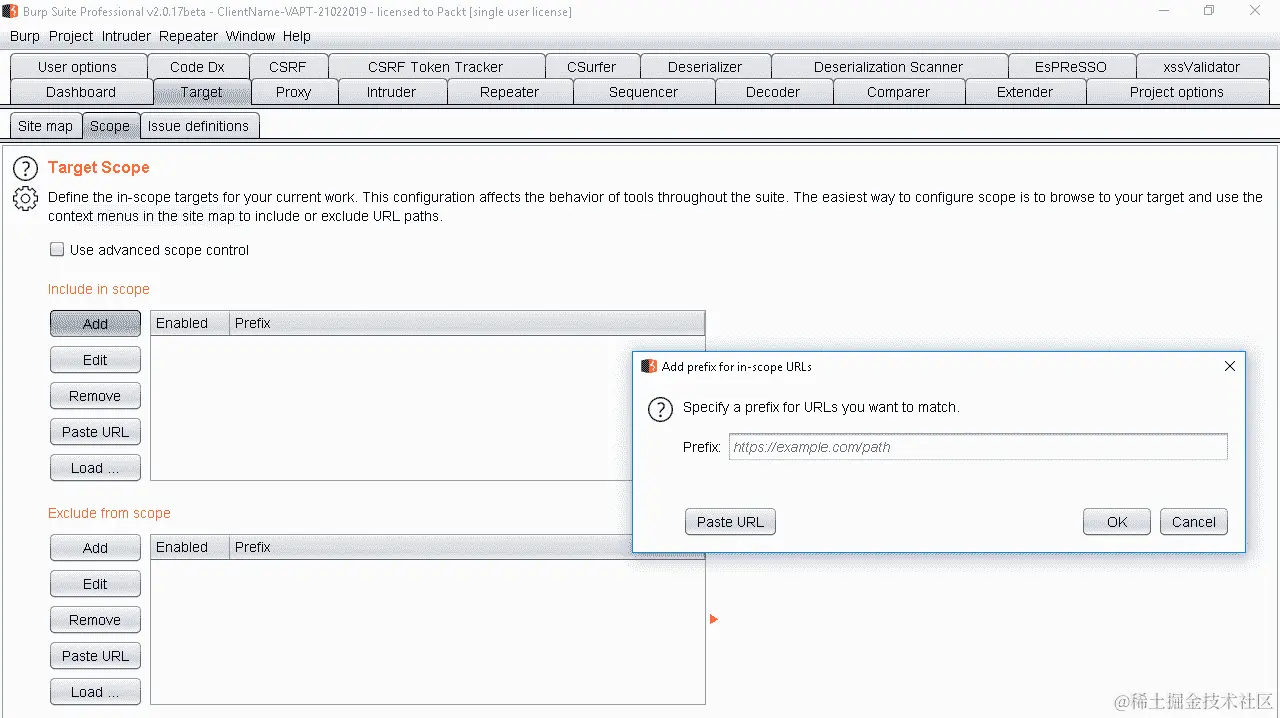Open Target Scope settings gear icon
The height and width of the screenshot is (718, 1280).
(25, 198)
